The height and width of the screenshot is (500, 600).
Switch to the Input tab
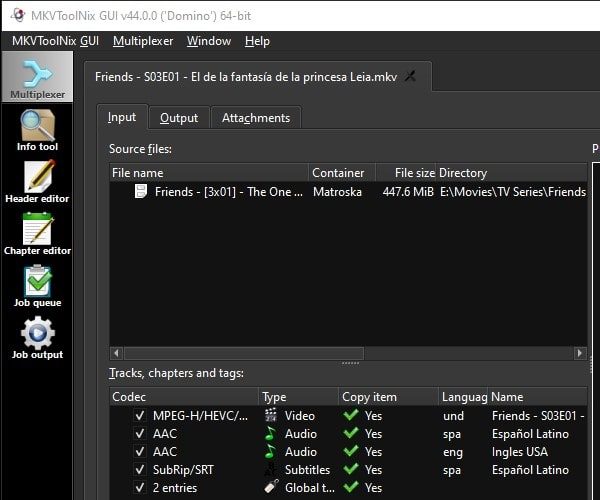tap(122, 117)
